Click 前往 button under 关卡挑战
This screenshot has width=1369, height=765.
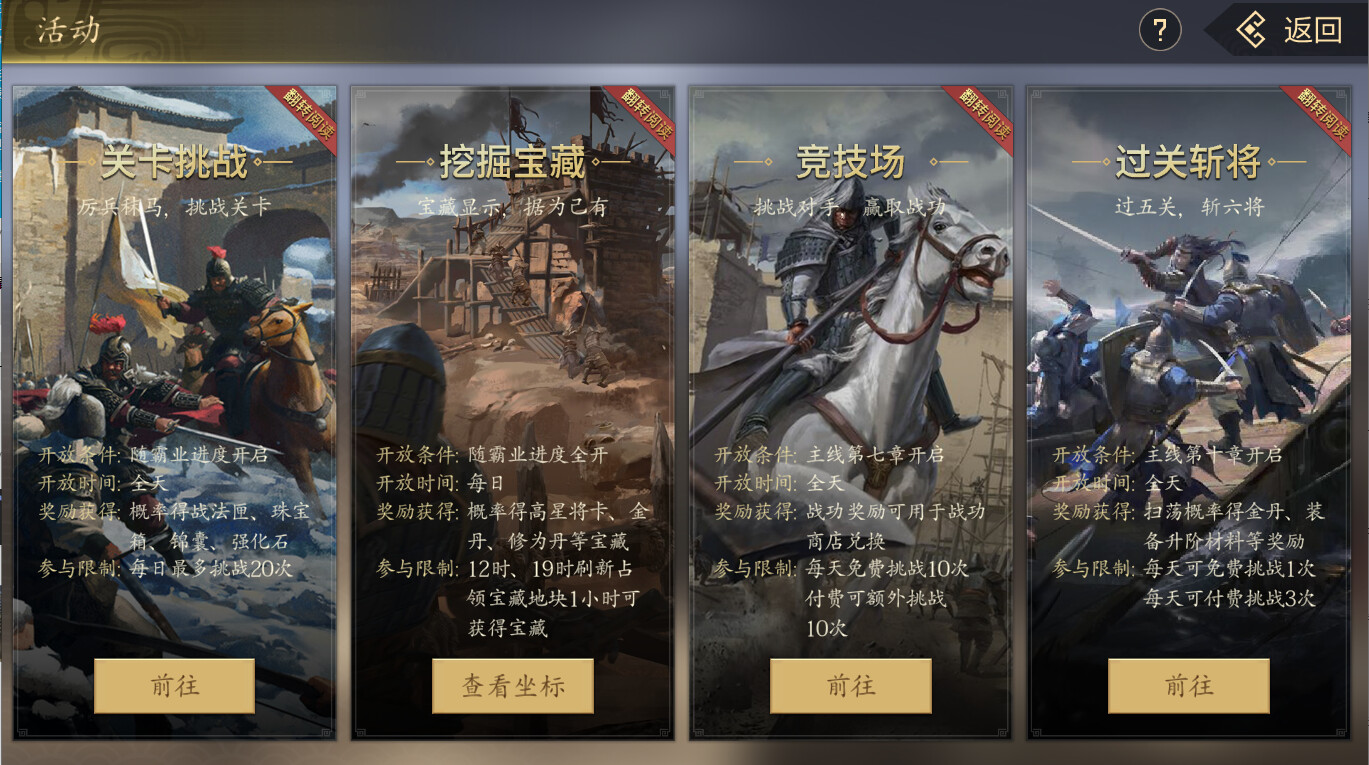(x=175, y=685)
